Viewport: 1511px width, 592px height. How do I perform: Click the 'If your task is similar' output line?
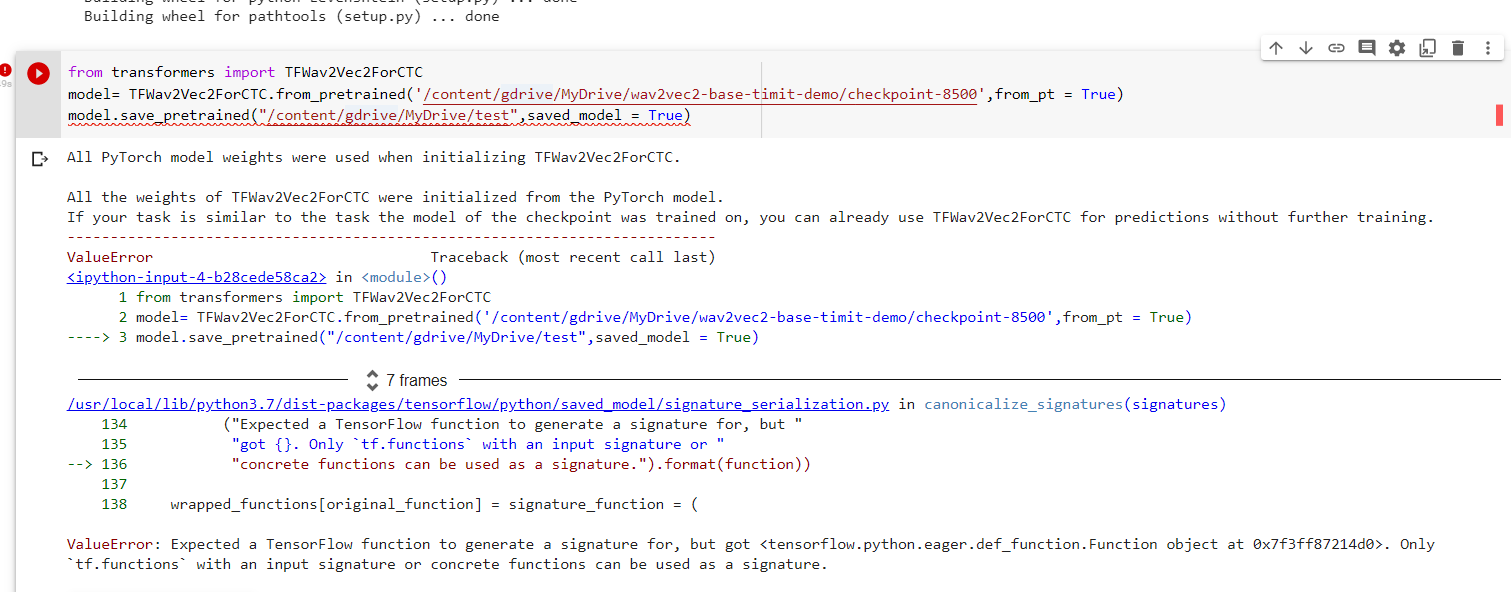pyautogui.click(x=750, y=217)
